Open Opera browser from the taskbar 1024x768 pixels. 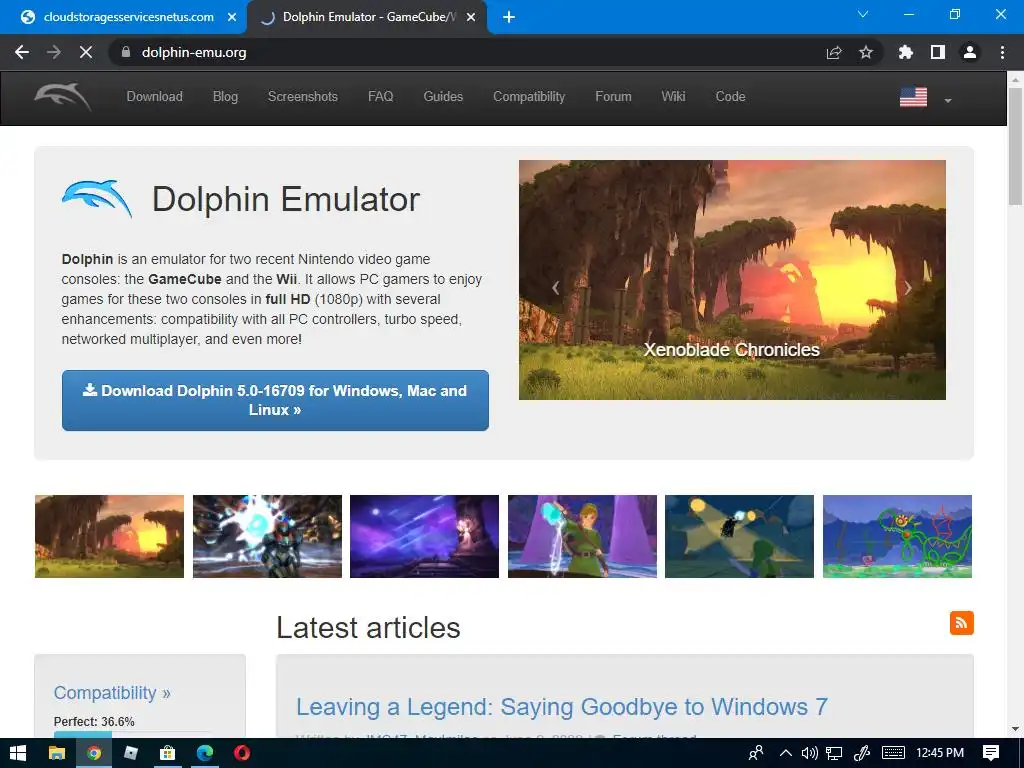[x=242, y=753]
